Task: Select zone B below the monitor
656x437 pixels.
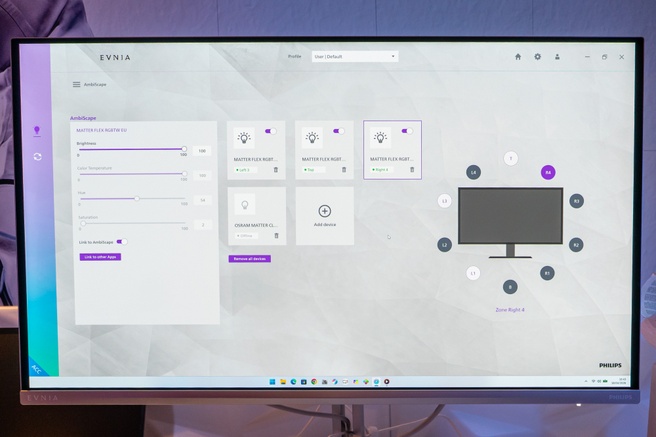Action: coord(510,287)
